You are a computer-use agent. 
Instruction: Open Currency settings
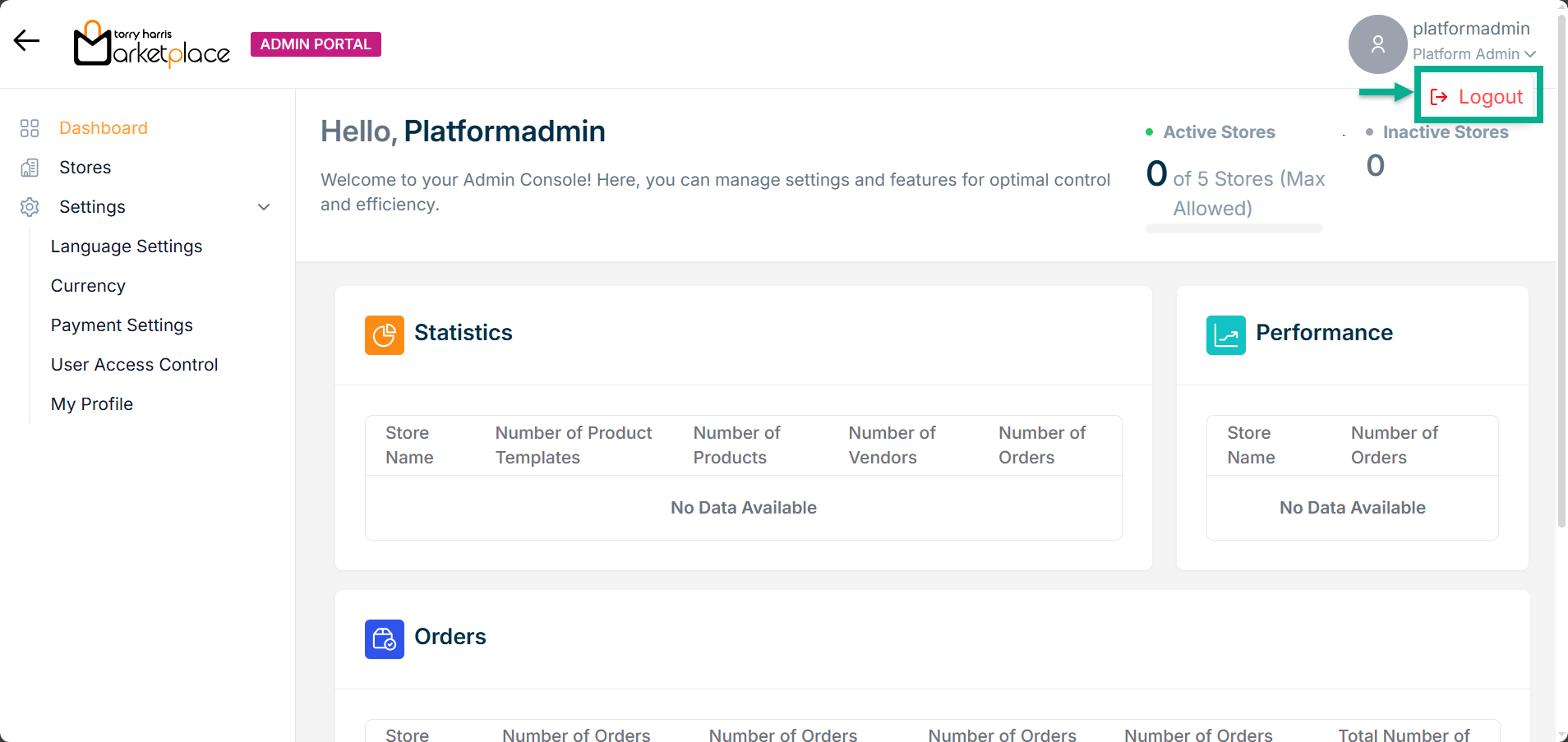[88, 286]
